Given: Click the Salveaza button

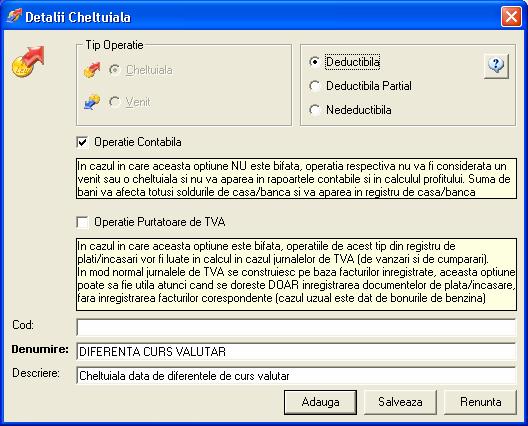Looking at the screenshot, I should (x=400, y=402).
